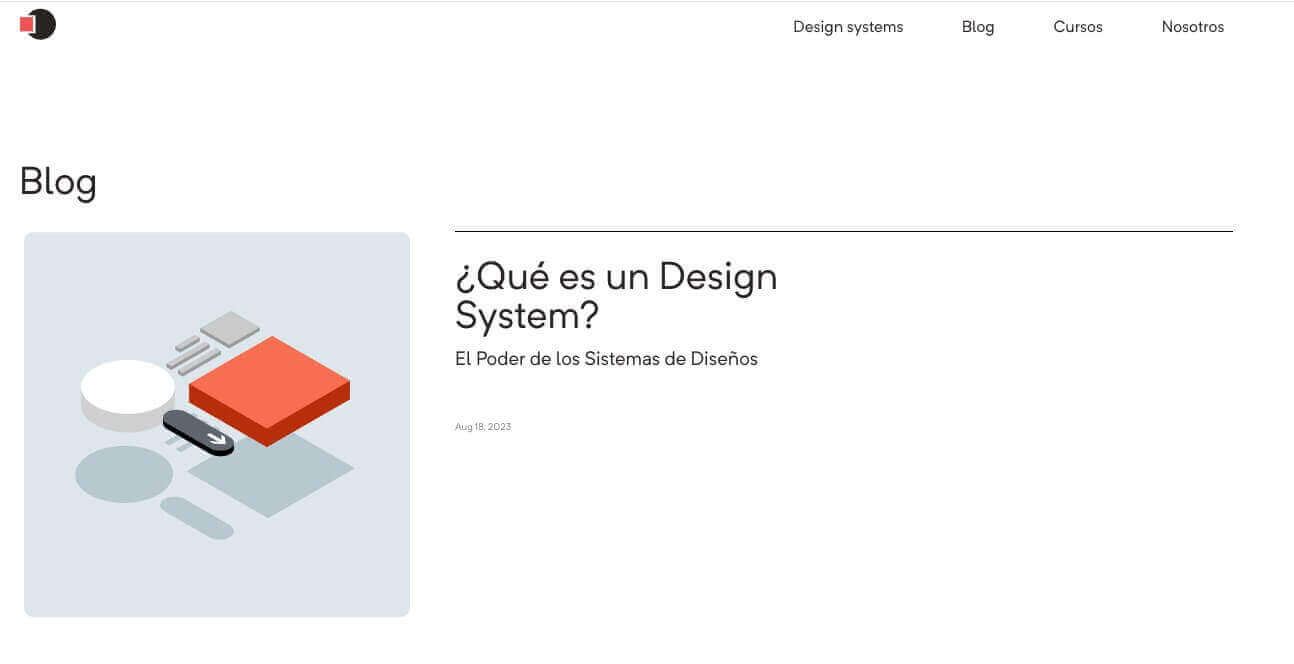1294x664 pixels.
Task: Open the Cursos page
Action: pos(1077,27)
